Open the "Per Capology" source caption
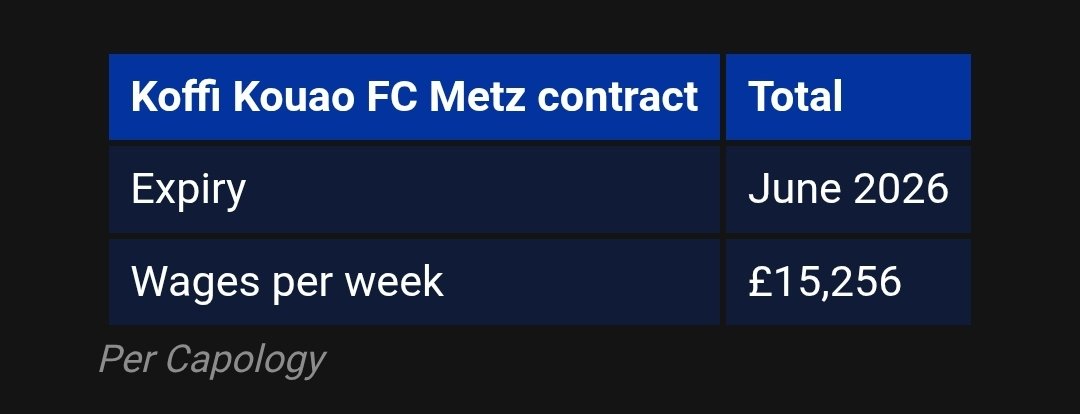 click(x=212, y=360)
